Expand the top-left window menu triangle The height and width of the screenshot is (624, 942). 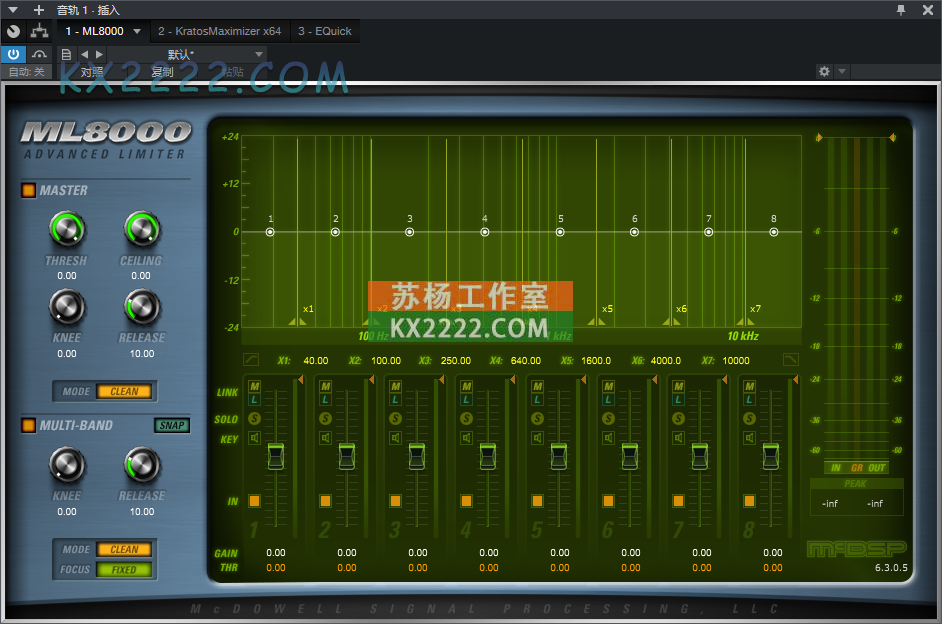13,10
